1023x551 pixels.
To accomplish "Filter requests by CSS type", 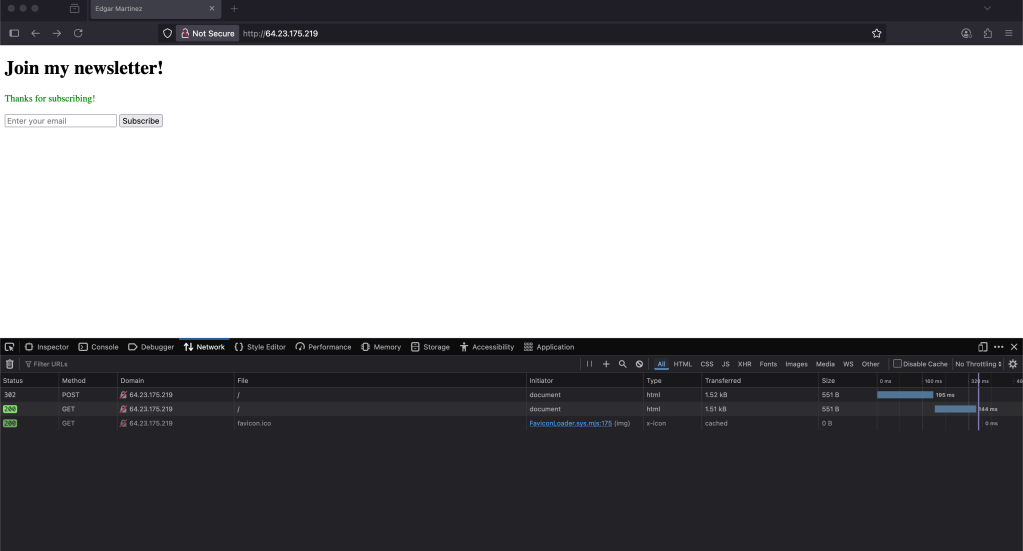I will [x=706, y=364].
